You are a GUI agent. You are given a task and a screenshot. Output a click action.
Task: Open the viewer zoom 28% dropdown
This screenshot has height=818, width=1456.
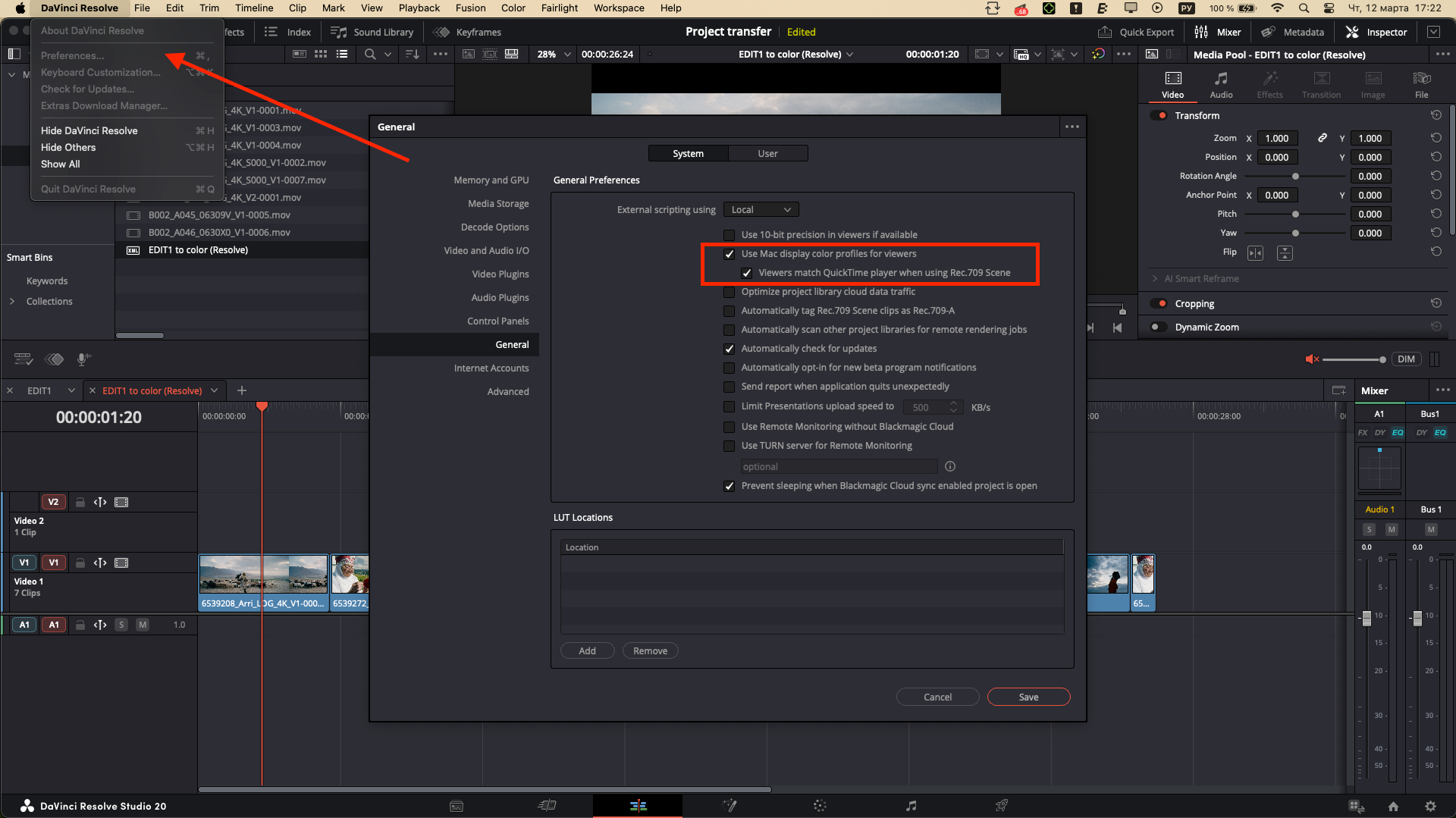[x=554, y=55]
